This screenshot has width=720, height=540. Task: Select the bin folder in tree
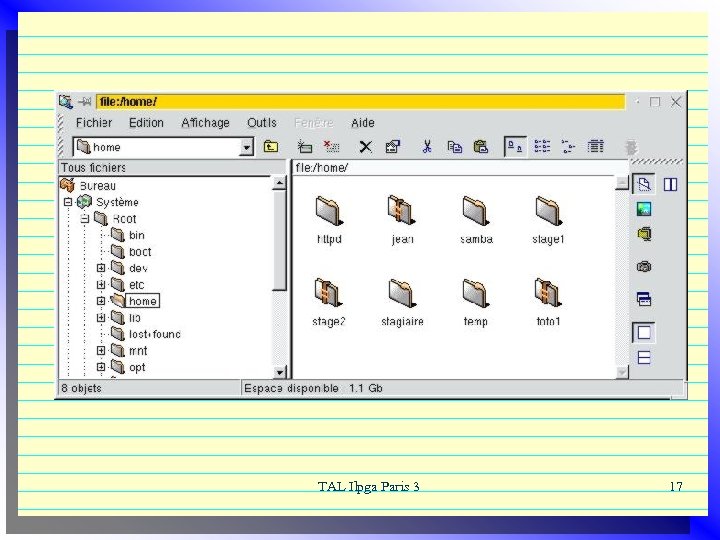[137, 235]
